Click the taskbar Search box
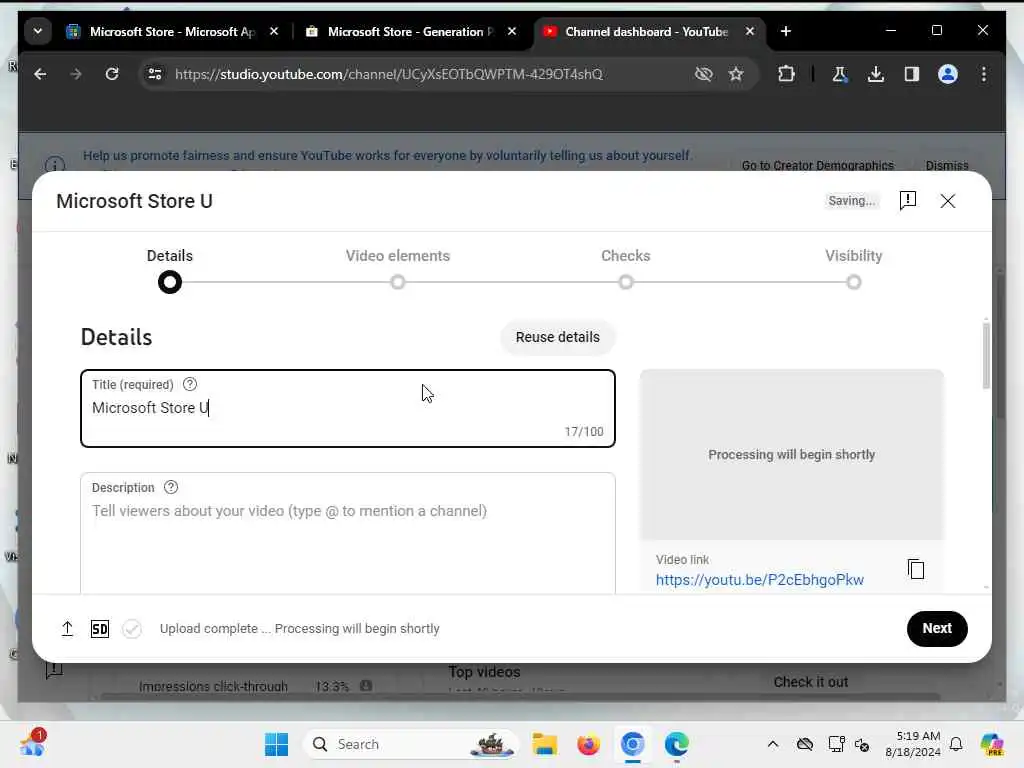The image size is (1024, 768). (x=411, y=744)
